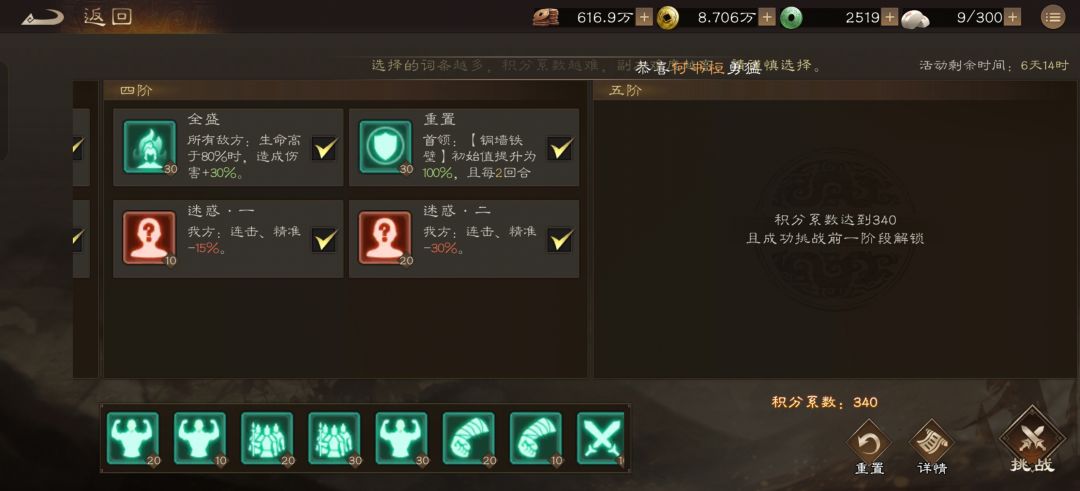Select the 迷惑·二 red question-mark icon

(x=385, y=238)
